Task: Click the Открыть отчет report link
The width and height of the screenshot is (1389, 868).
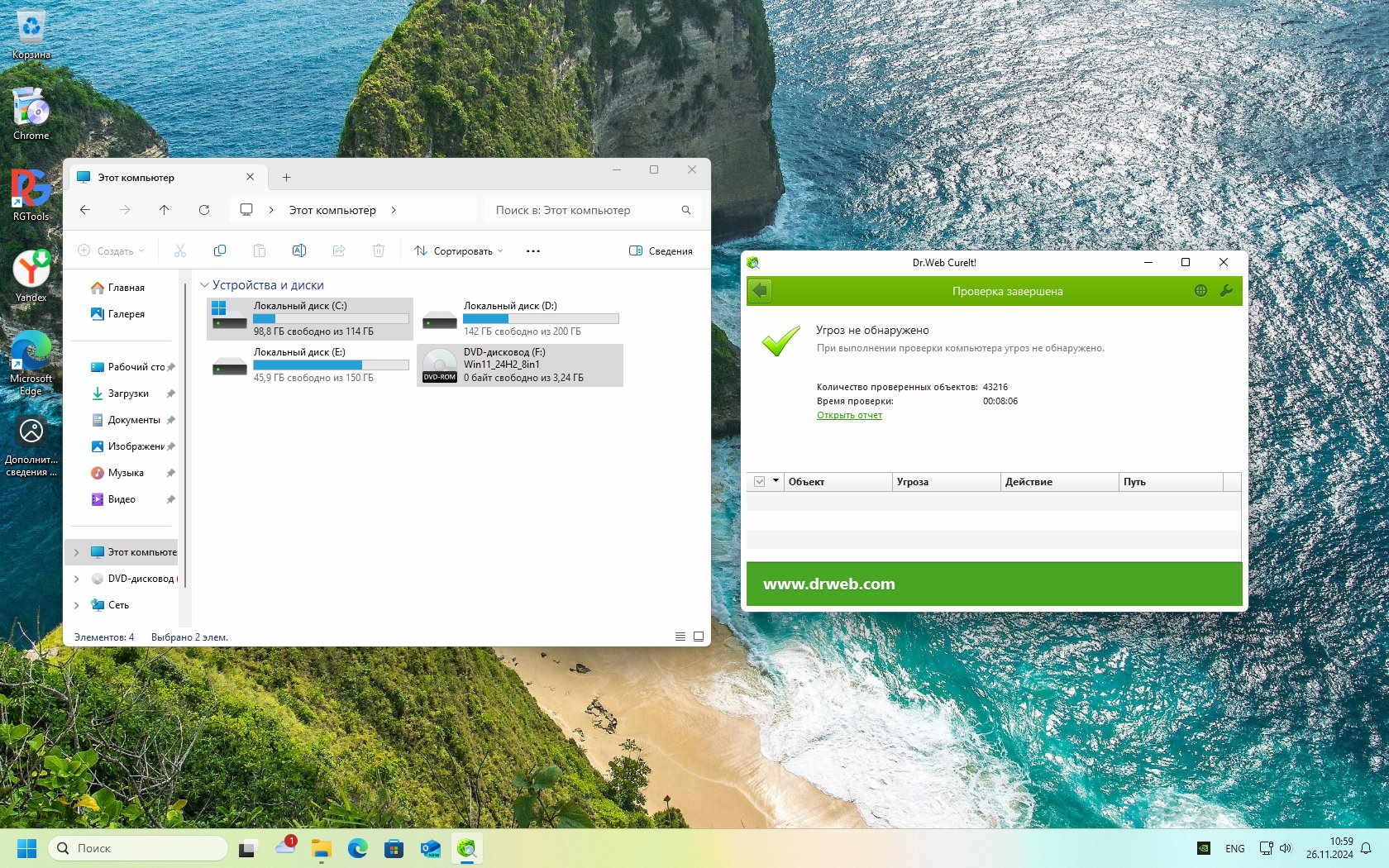Action: (849, 415)
